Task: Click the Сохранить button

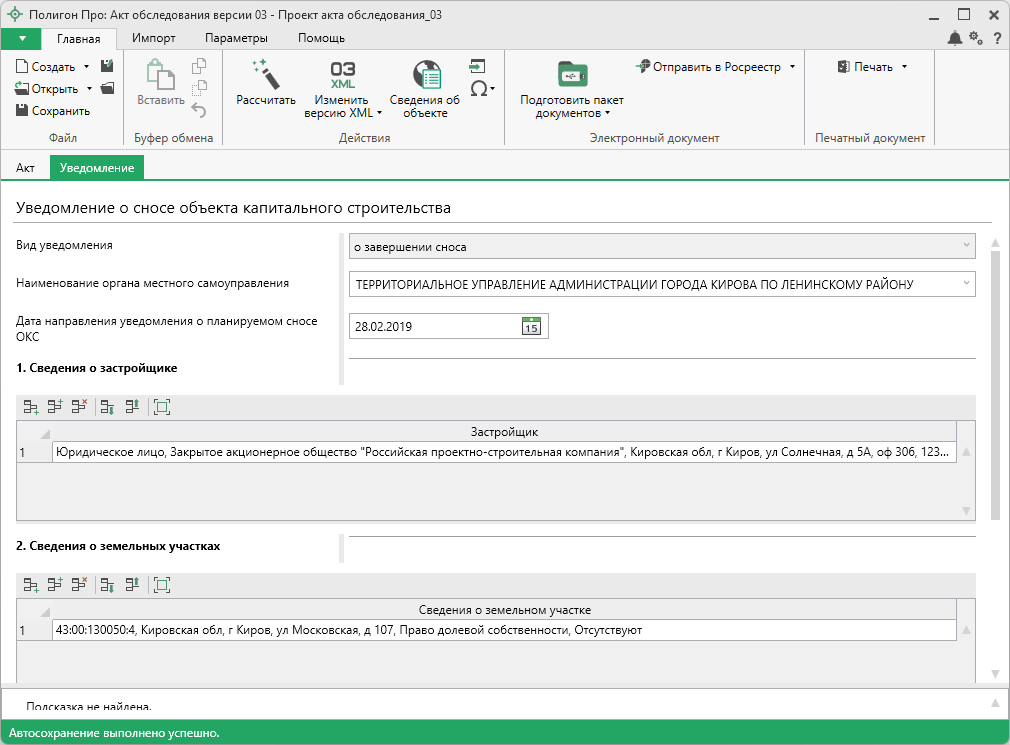Action: coord(53,111)
